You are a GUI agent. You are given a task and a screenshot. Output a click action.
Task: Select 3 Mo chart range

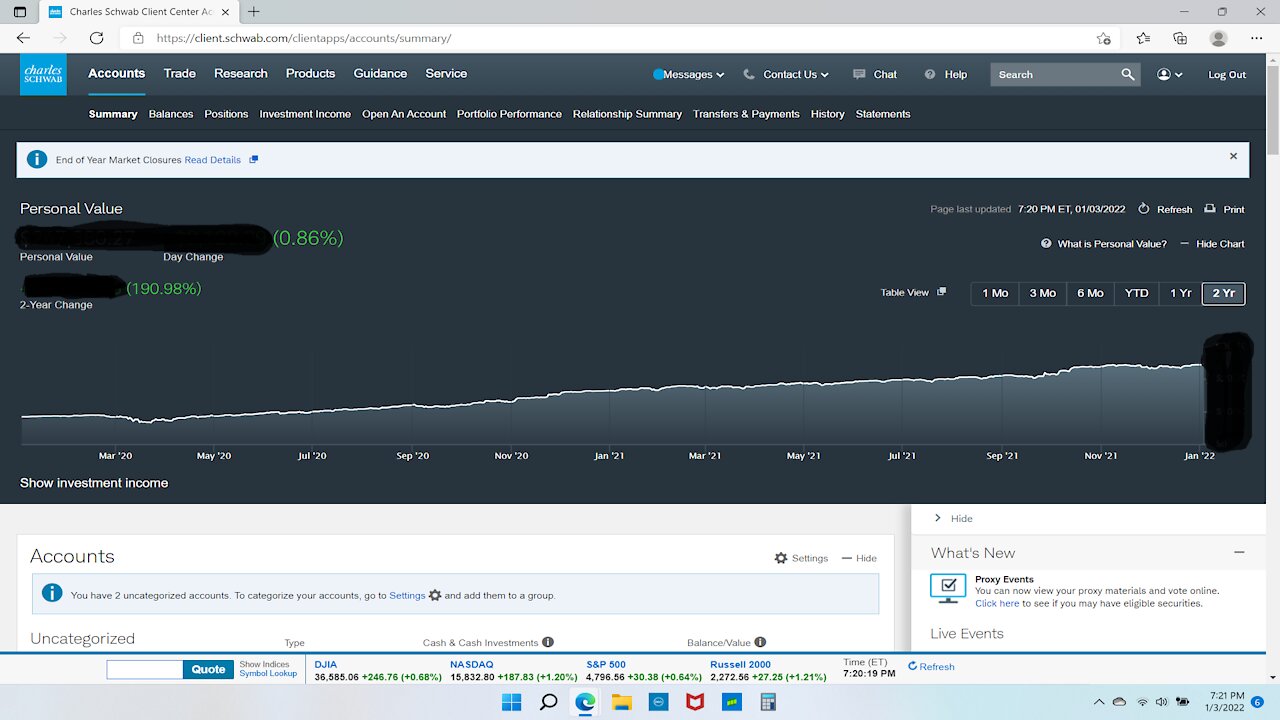pos(1042,293)
